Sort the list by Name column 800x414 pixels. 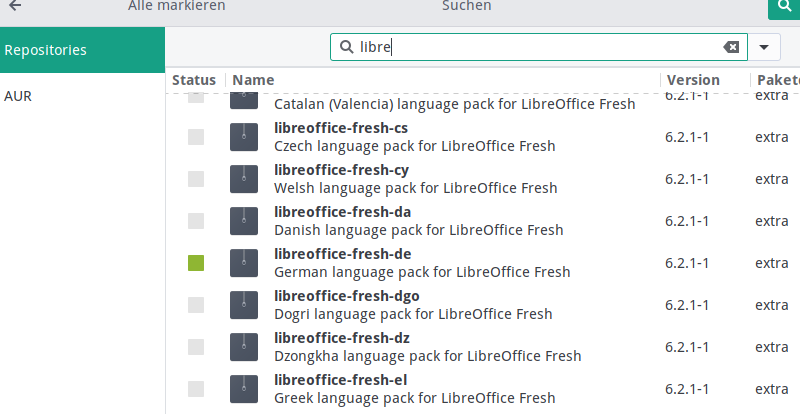click(x=253, y=80)
